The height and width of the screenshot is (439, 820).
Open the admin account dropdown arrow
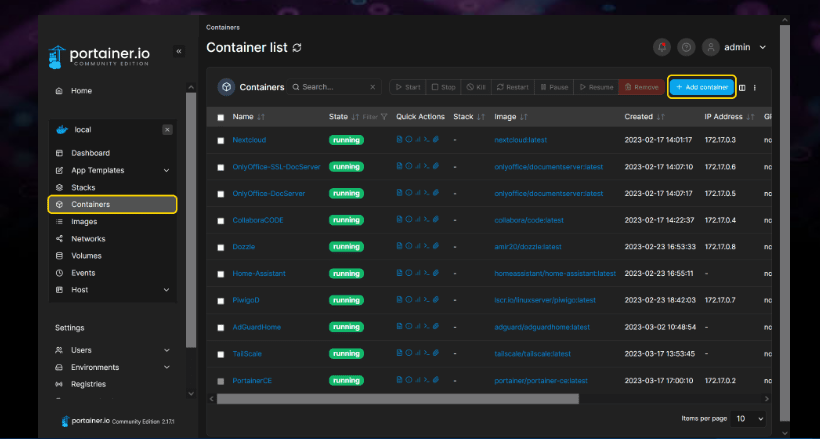pyautogui.click(x=762, y=47)
